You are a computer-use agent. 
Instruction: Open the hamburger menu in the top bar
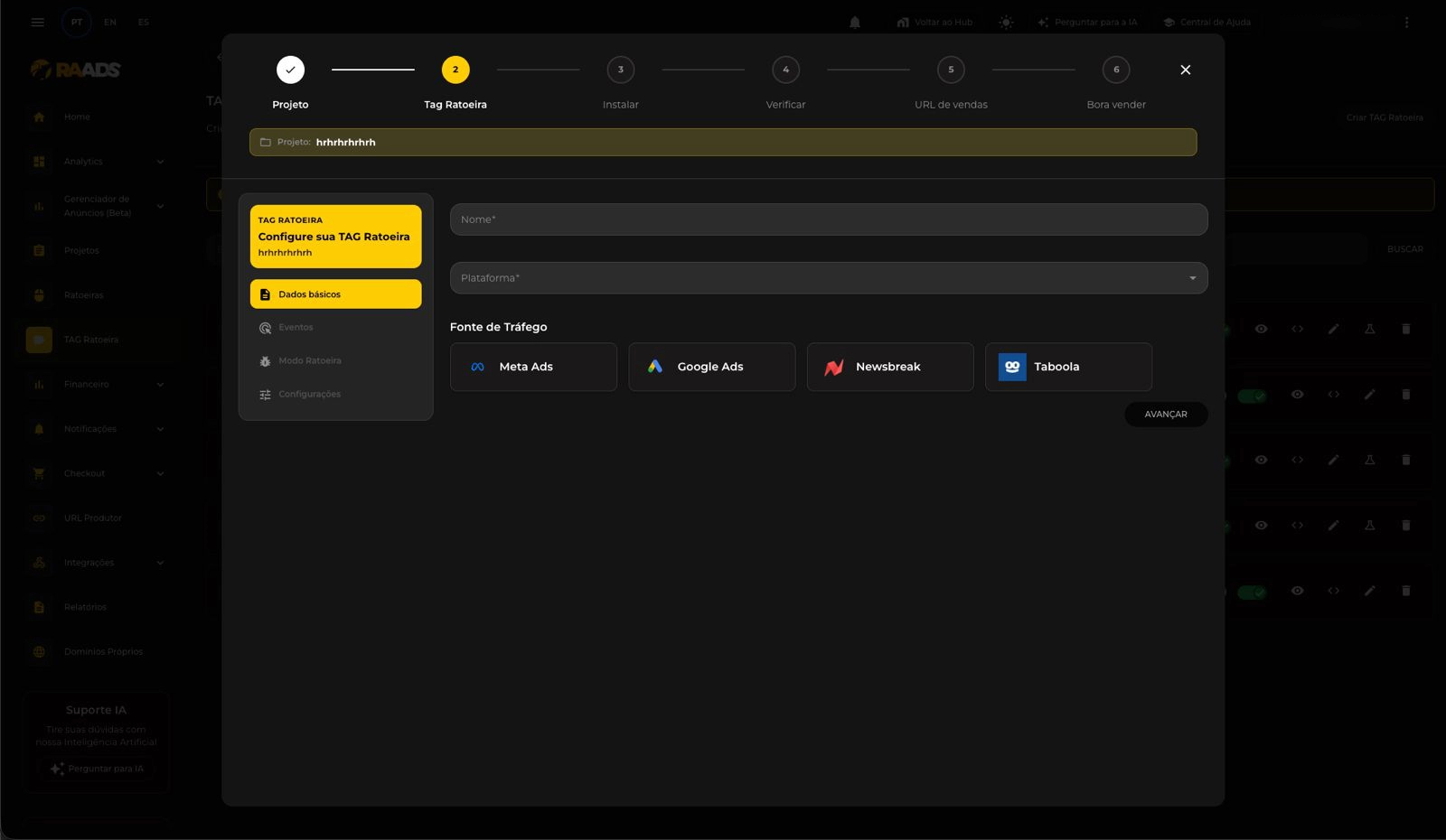point(38,22)
